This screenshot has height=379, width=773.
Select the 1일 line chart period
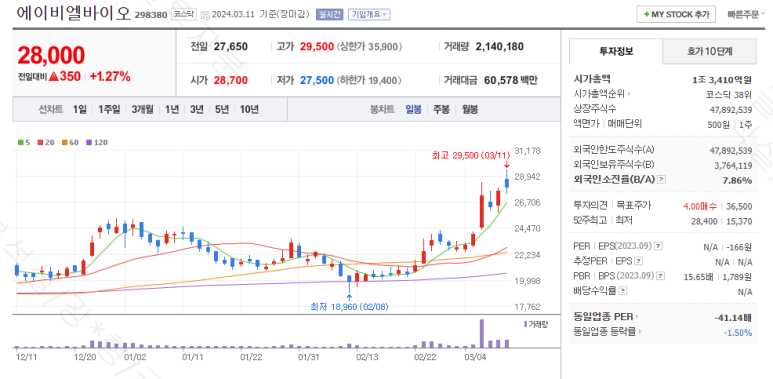[x=79, y=109]
